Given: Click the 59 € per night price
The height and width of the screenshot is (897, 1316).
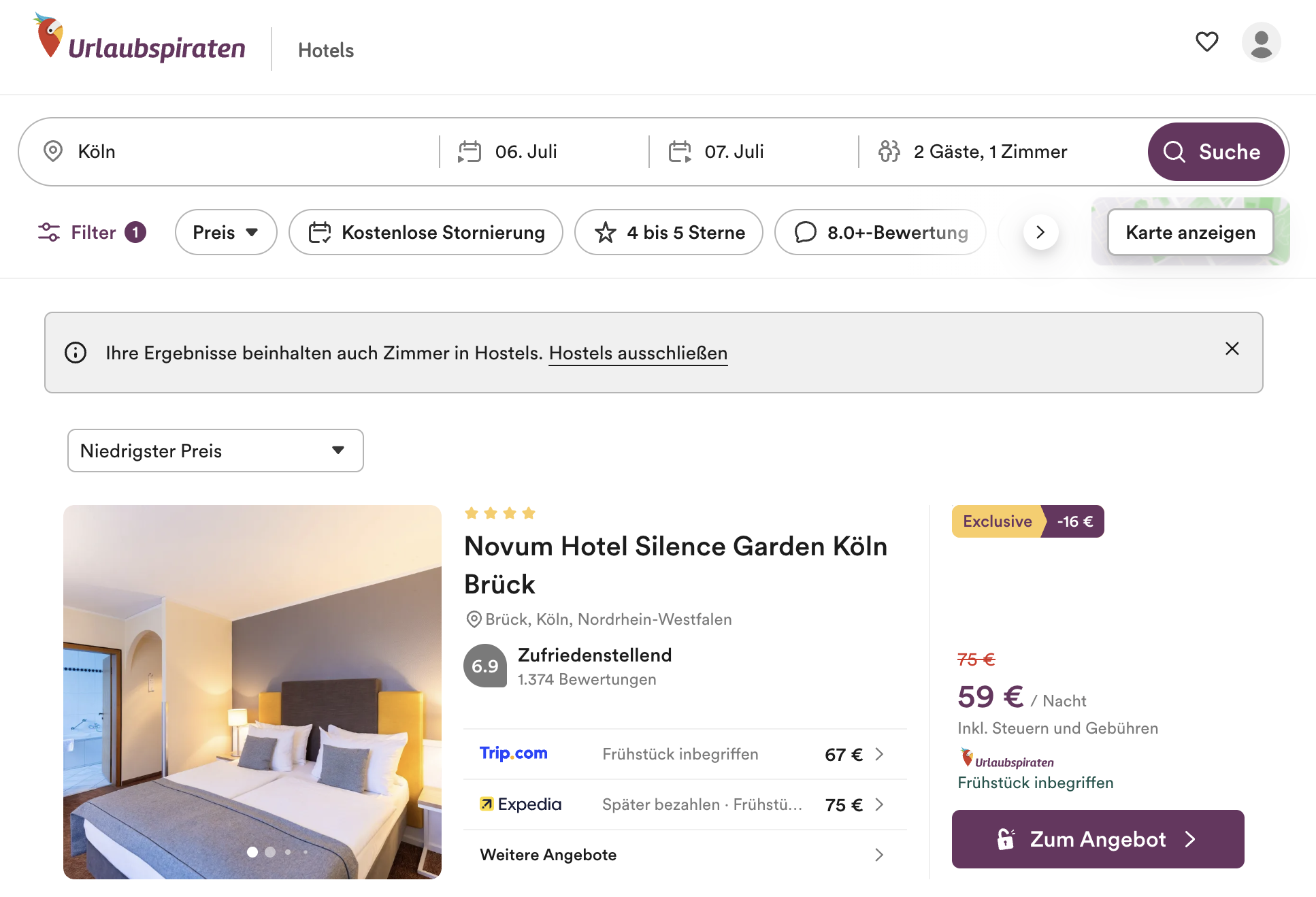Looking at the screenshot, I should coord(1022,697).
